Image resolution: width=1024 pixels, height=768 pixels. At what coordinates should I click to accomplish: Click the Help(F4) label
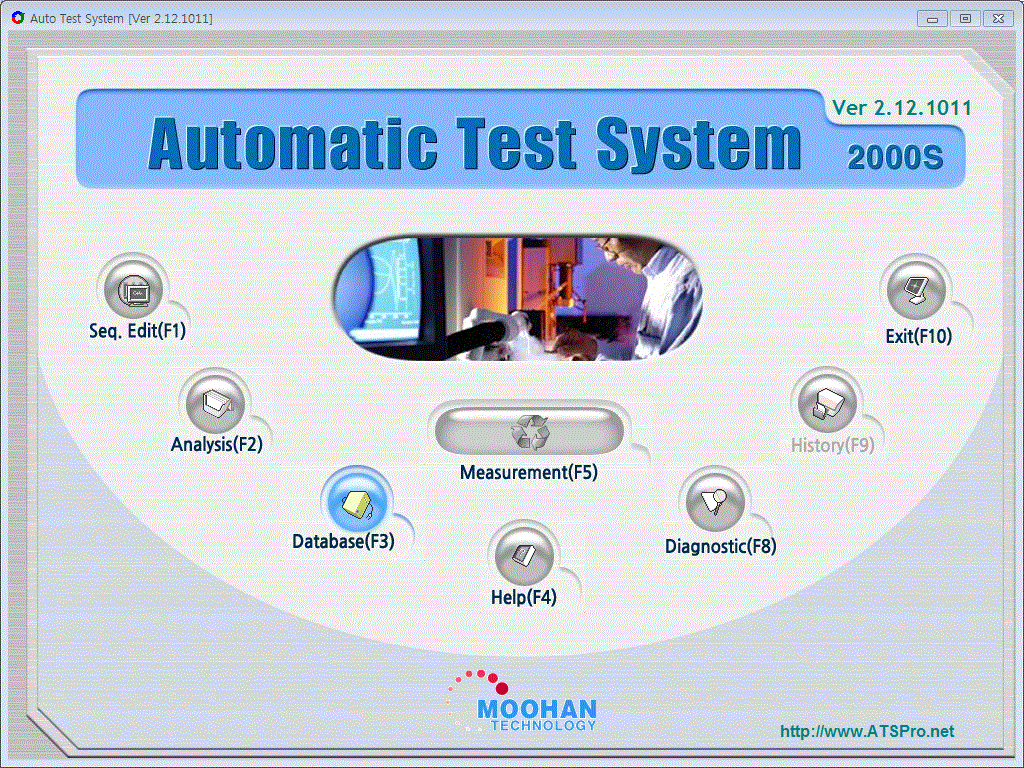tap(524, 597)
